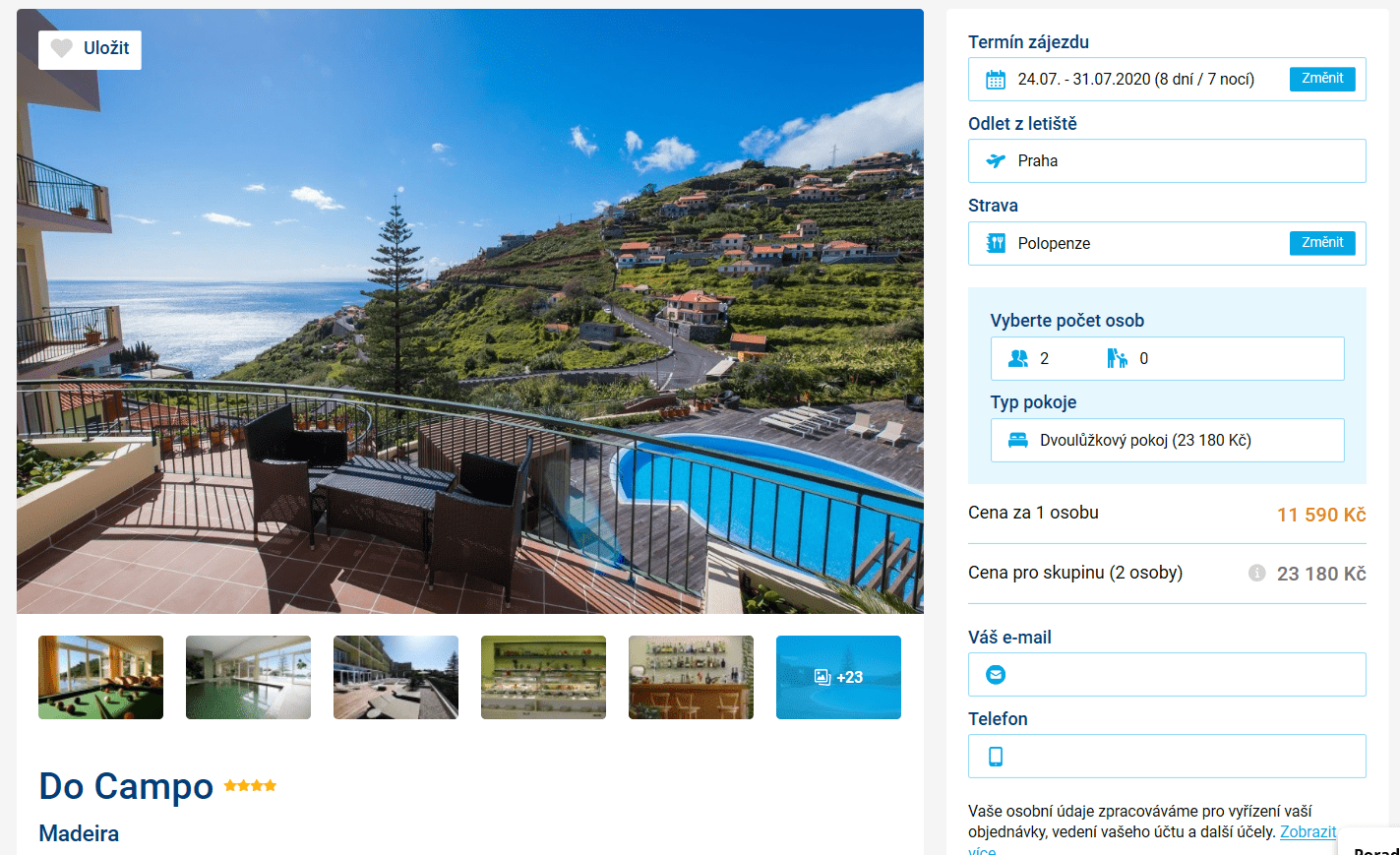Click the envelope icon in e-mail field
The height and width of the screenshot is (855, 1400).
996,675
